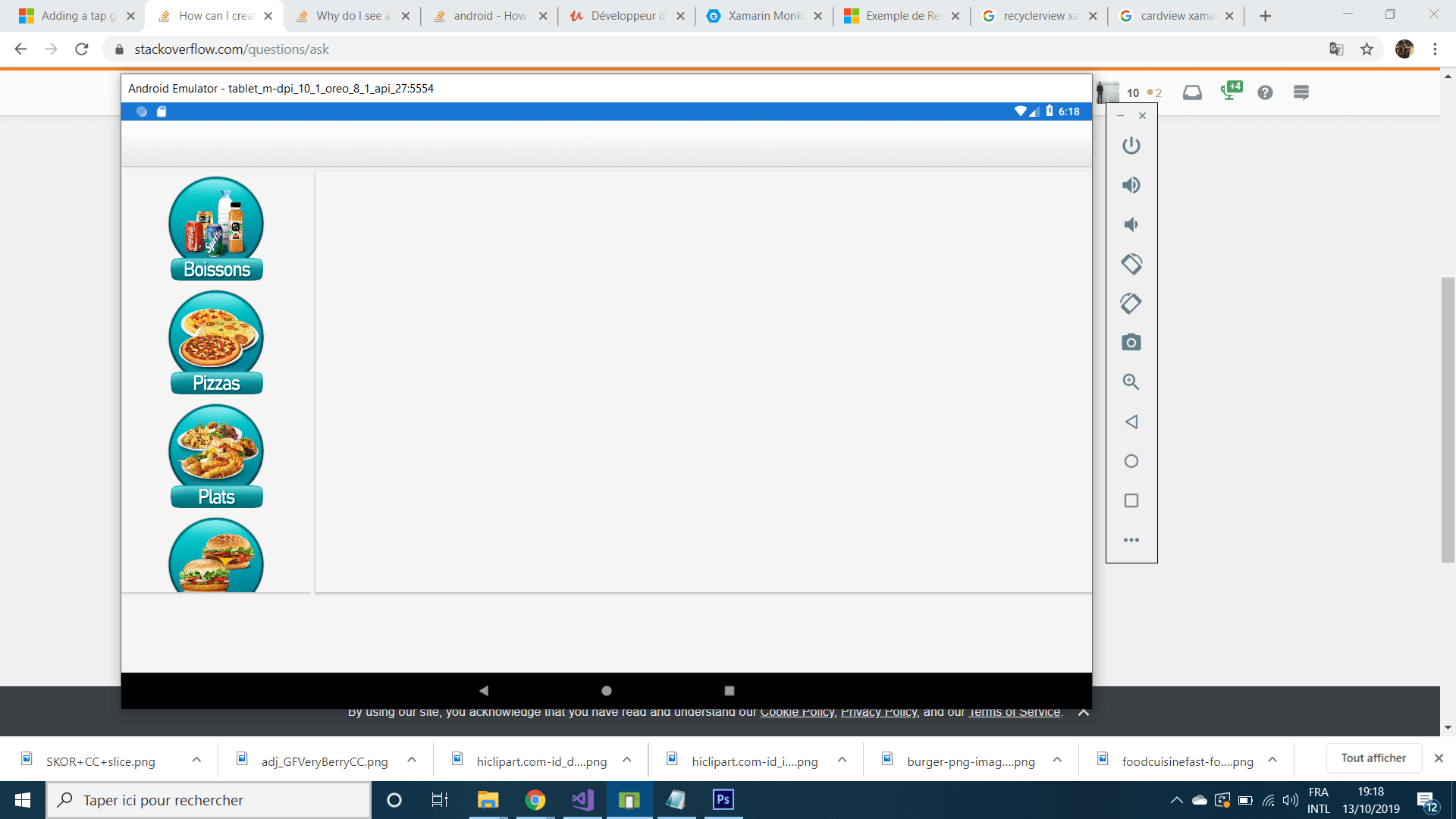Activate the emulator zoom tool
Image resolution: width=1456 pixels, height=819 pixels.
[1131, 381]
